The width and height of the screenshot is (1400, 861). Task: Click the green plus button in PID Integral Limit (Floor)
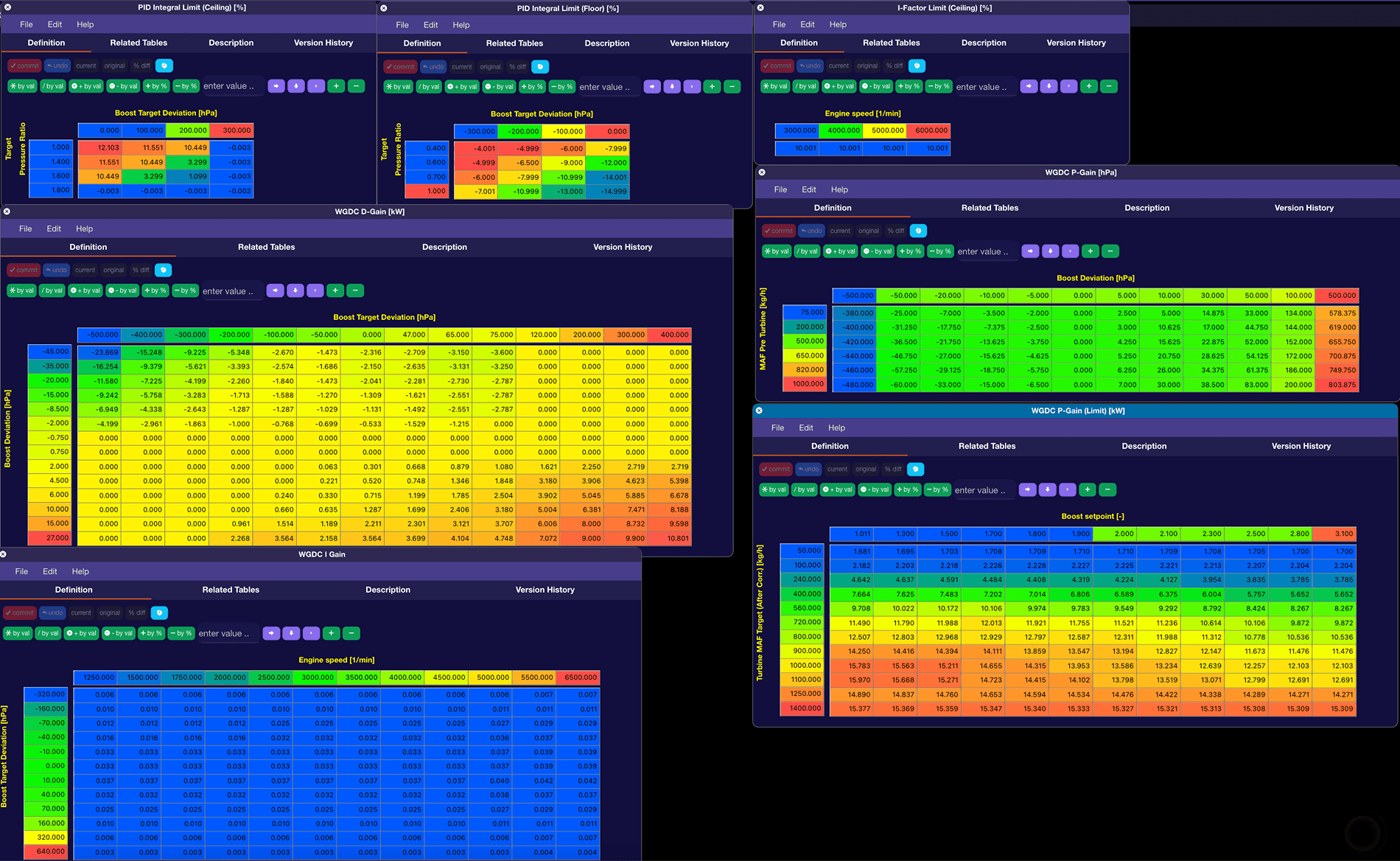(x=712, y=87)
